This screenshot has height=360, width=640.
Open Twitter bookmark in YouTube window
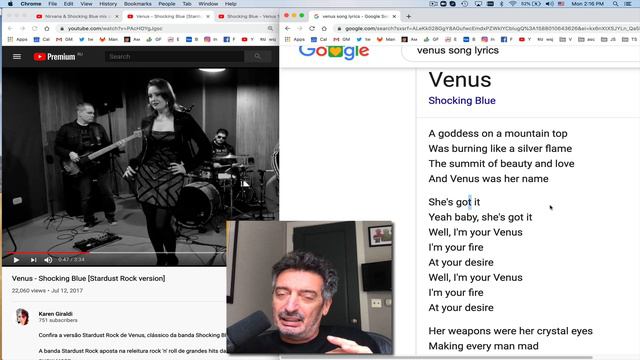pyautogui.click(x=86, y=40)
